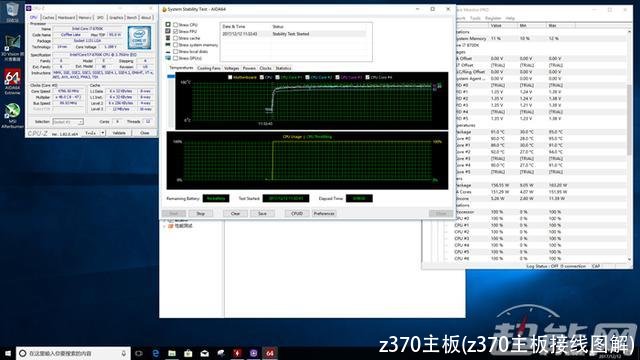Click the Save button in AIDA64

click(262, 213)
